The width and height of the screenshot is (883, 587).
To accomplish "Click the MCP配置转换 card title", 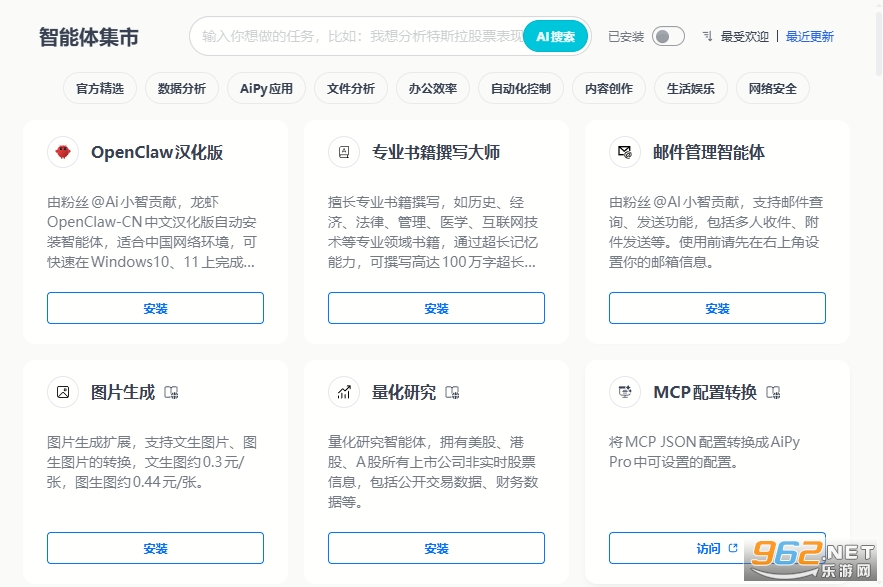I will tap(705, 392).
